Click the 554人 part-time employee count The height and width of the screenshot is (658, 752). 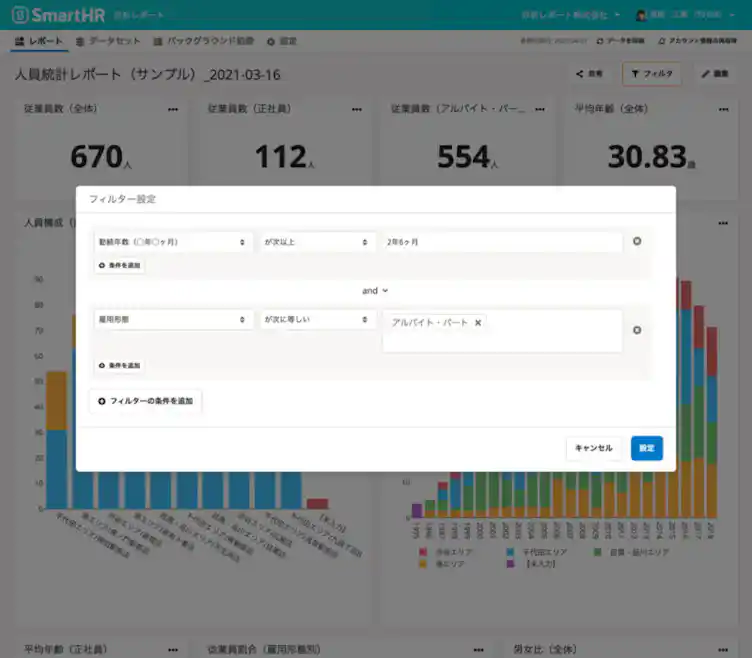click(468, 157)
